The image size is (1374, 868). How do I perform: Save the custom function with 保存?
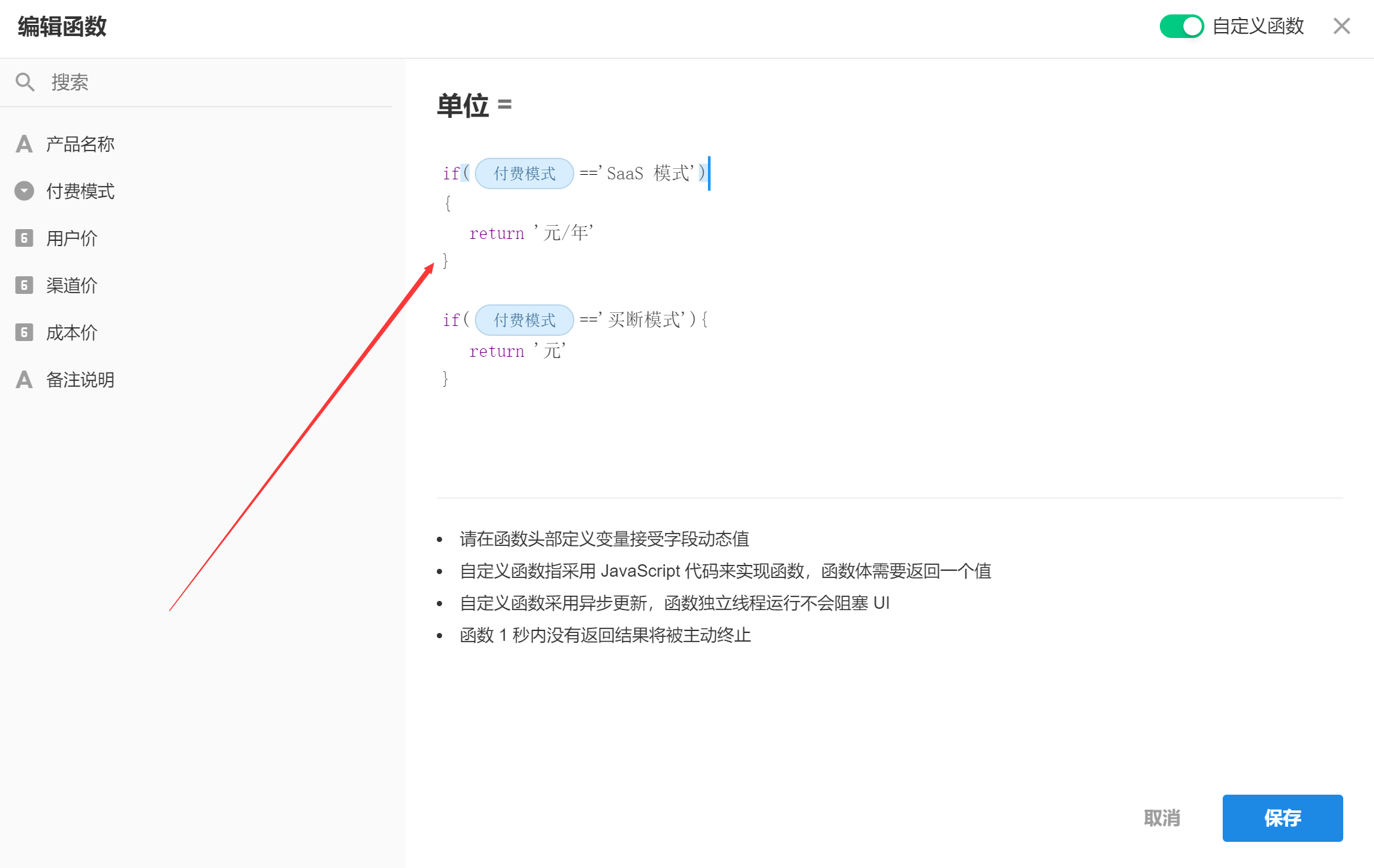coord(1282,818)
